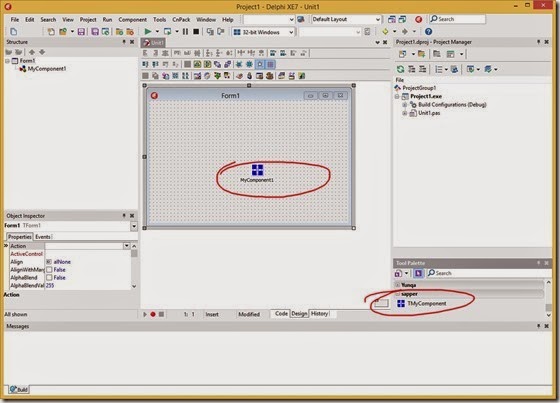Select MyComponent1 in Structure tree
Screen dimensions: 560x403
[x=47, y=69]
